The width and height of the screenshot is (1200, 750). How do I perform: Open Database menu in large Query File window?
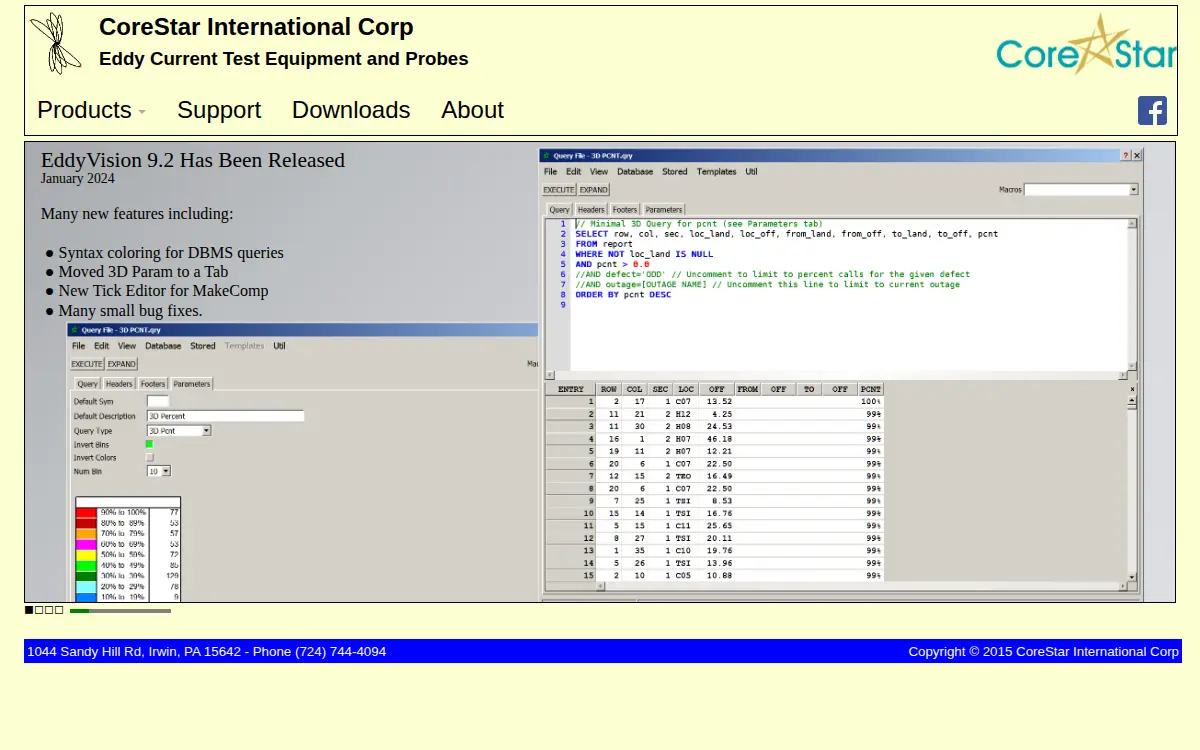point(634,172)
